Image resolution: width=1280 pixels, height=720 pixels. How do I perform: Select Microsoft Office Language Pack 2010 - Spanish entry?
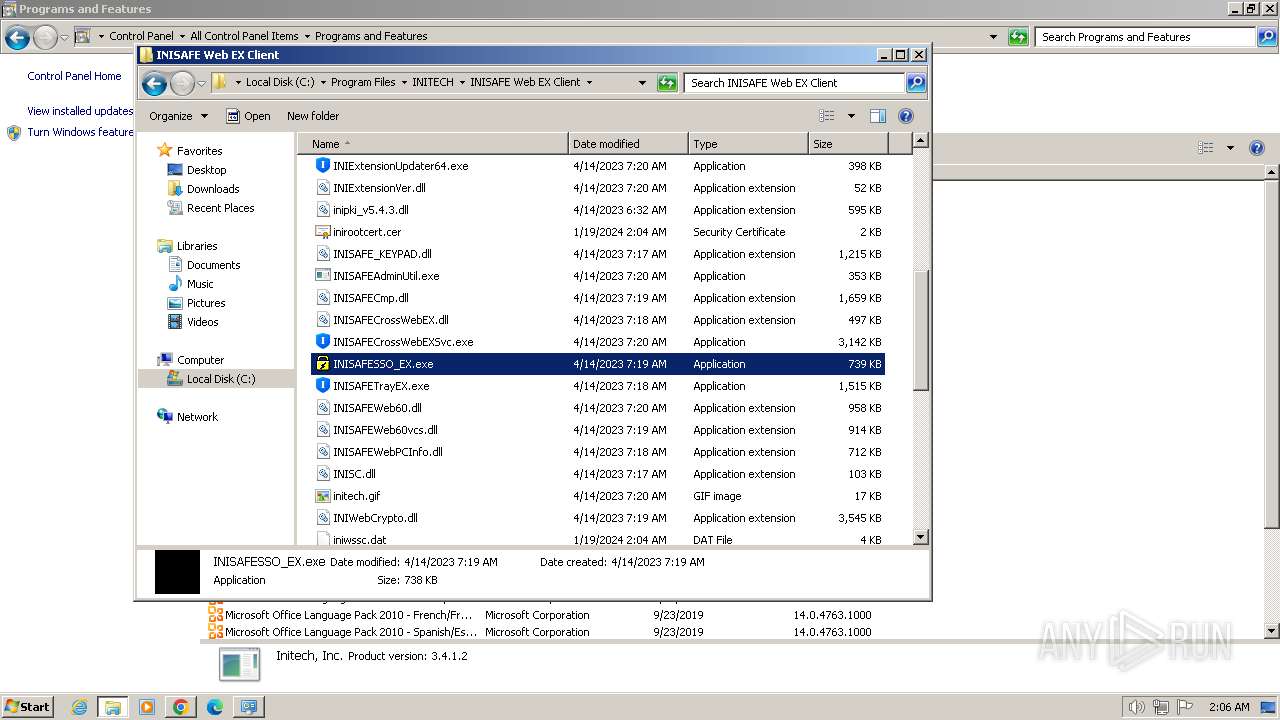[350, 632]
